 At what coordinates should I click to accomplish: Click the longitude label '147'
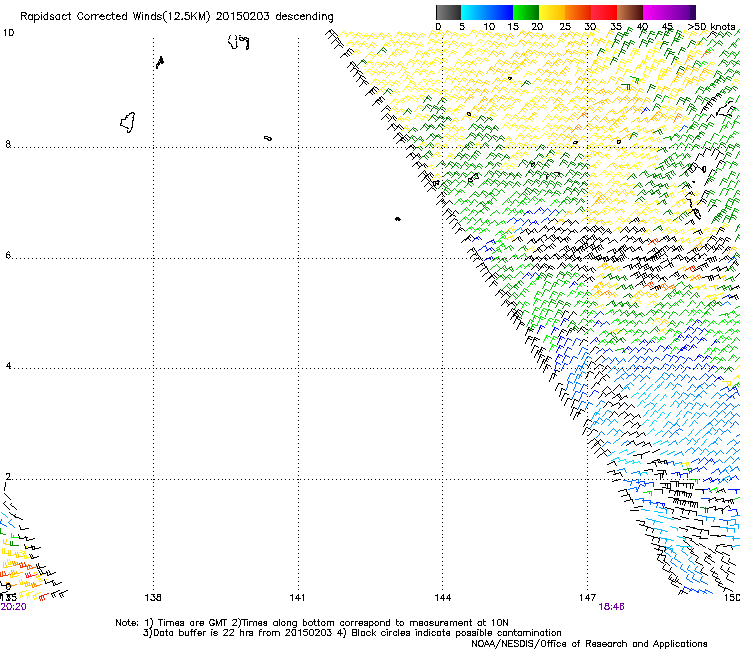click(588, 598)
